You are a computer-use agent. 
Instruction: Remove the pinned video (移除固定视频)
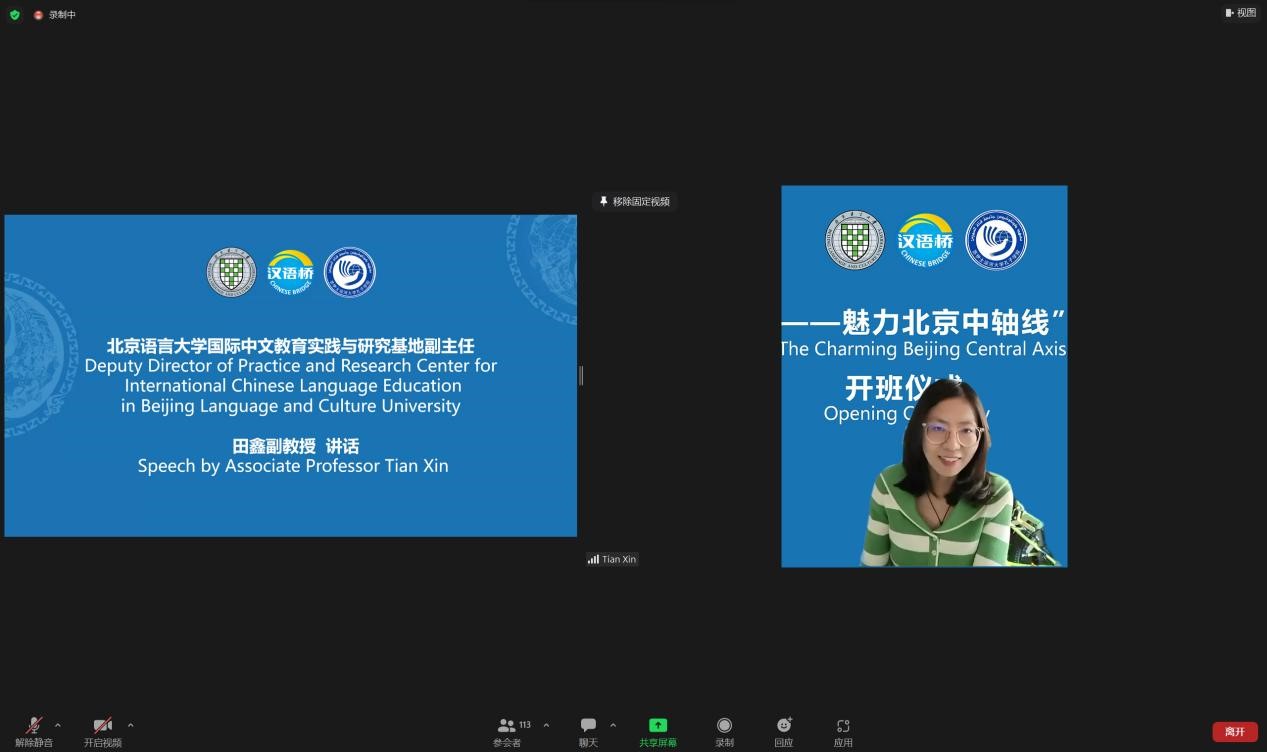point(635,201)
